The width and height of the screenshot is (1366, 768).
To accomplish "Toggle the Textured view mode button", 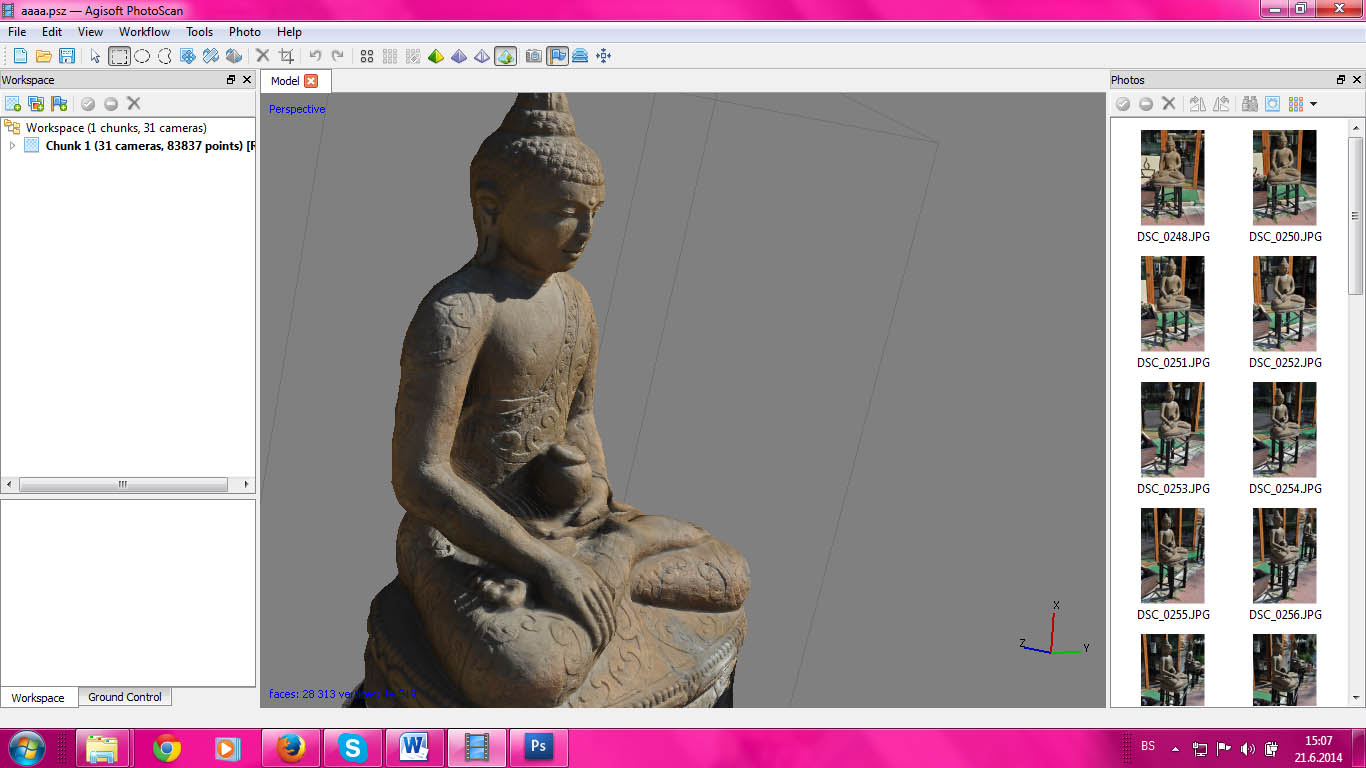I will [505, 56].
